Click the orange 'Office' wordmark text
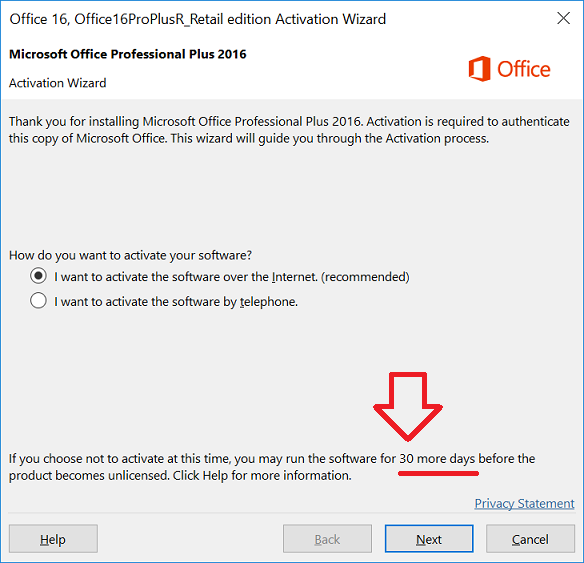The image size is (584, 563). pyautogui.click(x=524, y=69)
